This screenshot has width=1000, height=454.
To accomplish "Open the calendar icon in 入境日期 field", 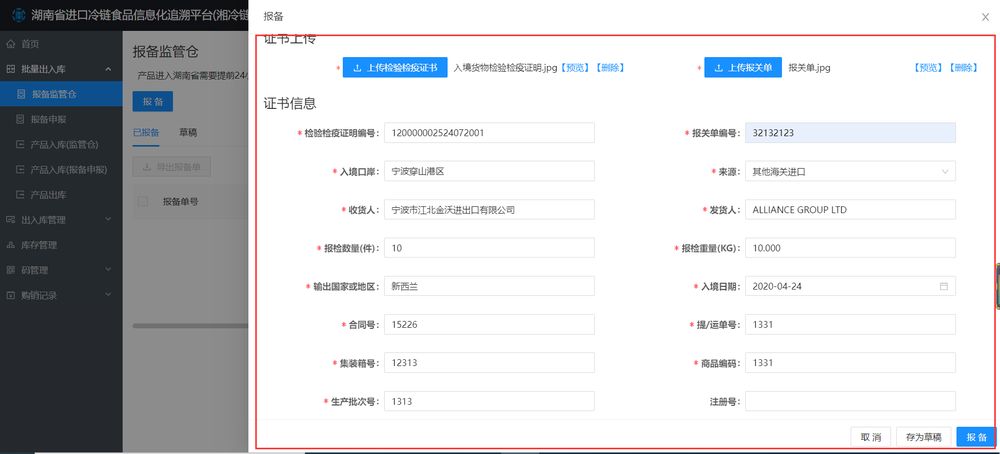I will tap(943, 287).
